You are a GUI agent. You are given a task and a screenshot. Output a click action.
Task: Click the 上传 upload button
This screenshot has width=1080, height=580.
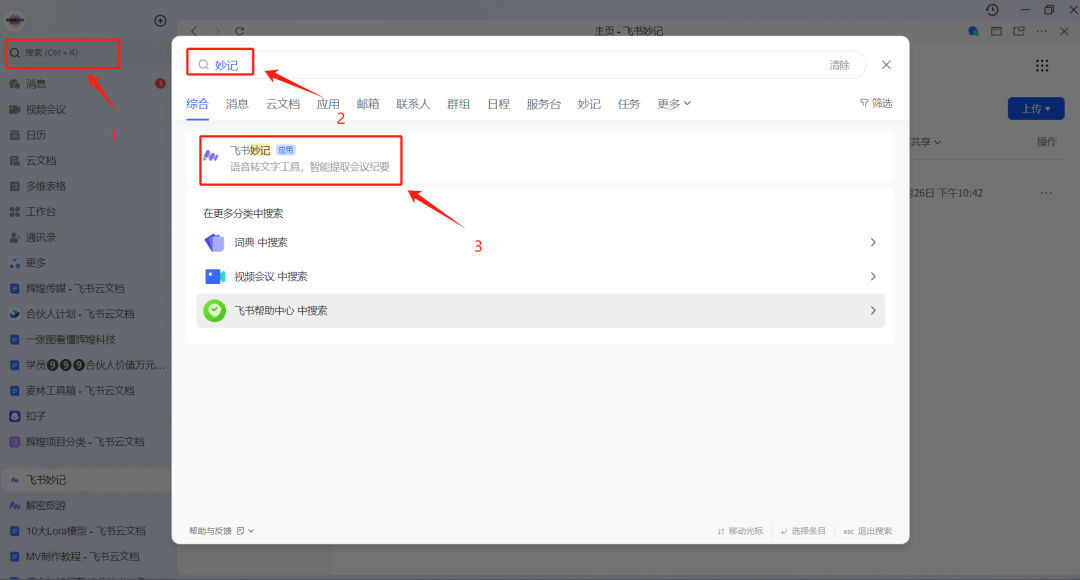1036,108
